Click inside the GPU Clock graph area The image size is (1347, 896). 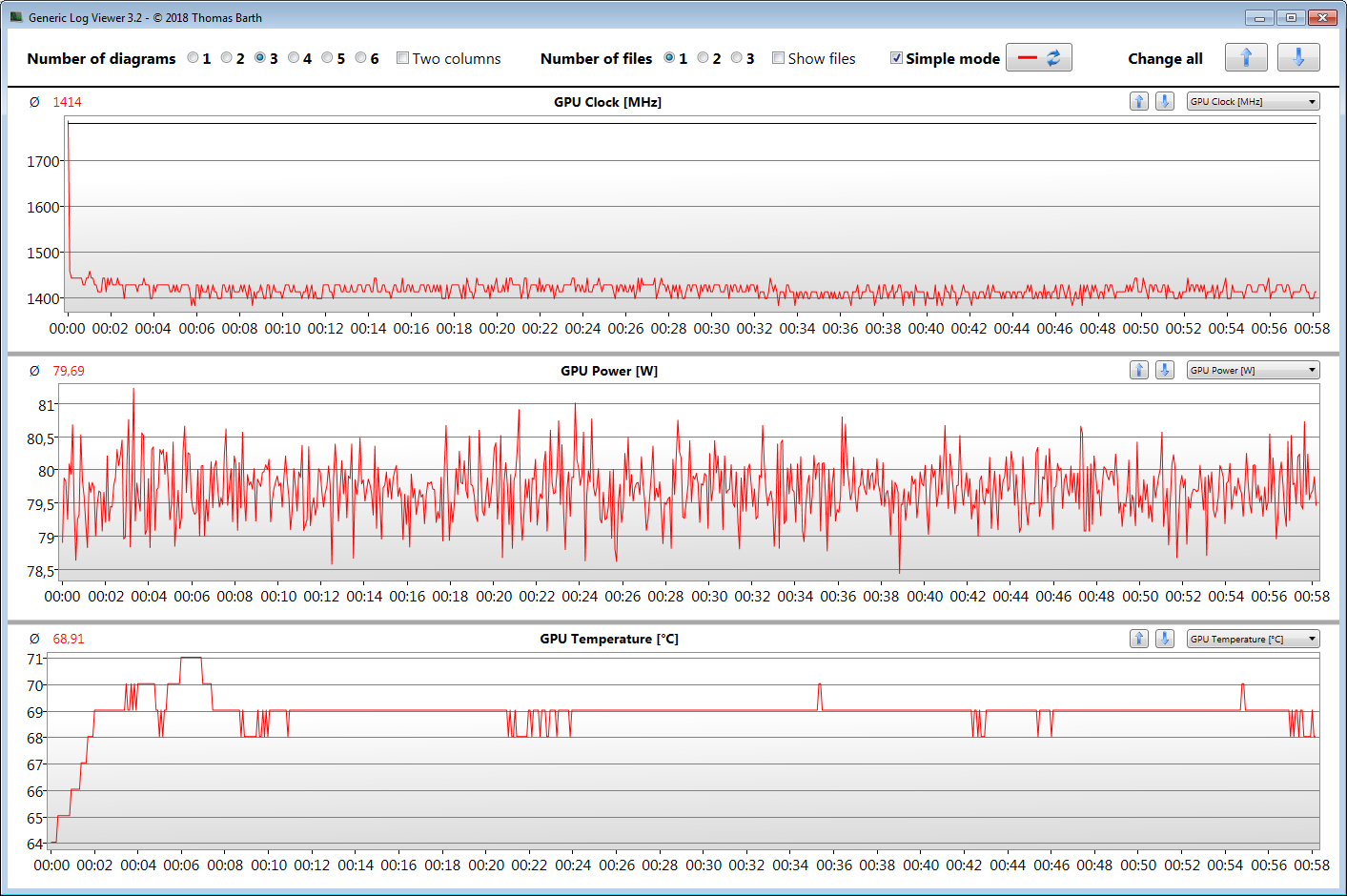693,214
